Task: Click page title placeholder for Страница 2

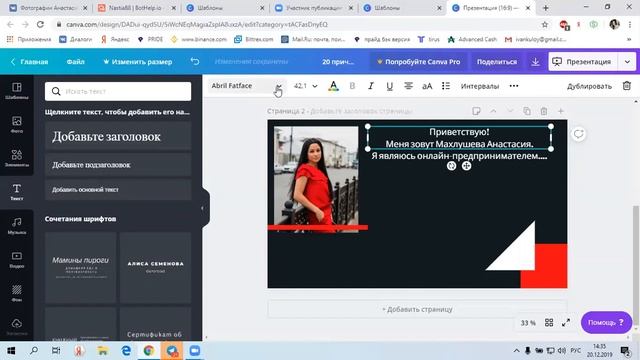Action: click(x=361, y=111)
